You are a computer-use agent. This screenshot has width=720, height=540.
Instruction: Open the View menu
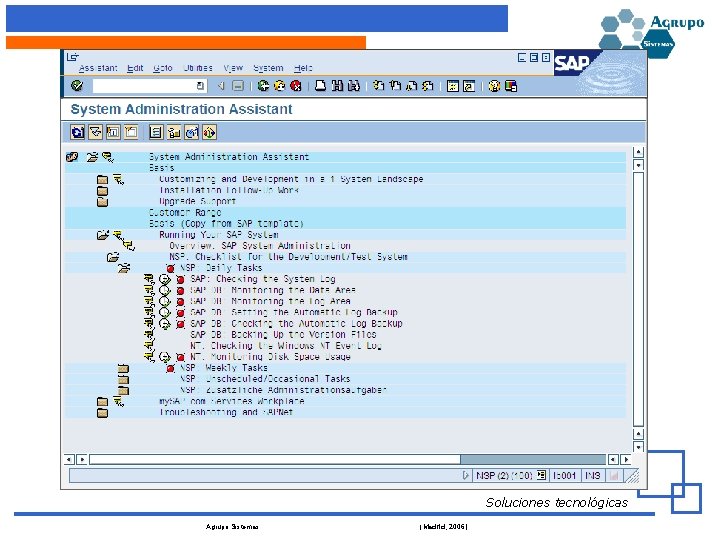point(233,68)
